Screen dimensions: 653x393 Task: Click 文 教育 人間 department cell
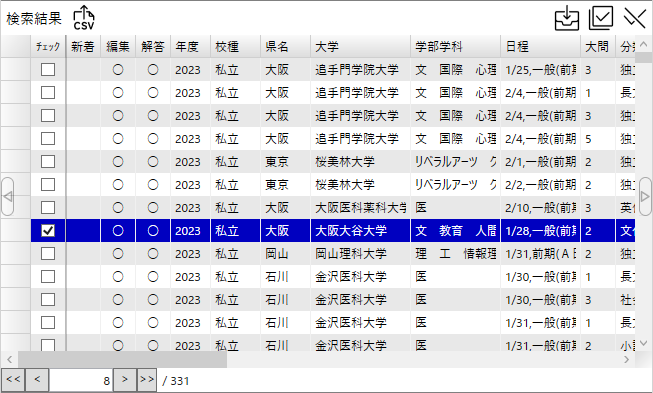pyautogui.click(x=455, y=230)
